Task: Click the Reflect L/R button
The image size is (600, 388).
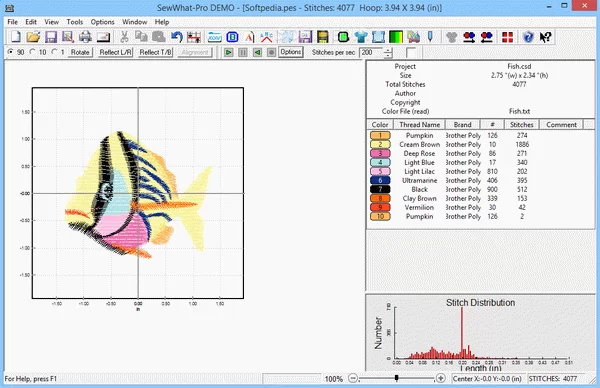Action: tap(115, 52)
